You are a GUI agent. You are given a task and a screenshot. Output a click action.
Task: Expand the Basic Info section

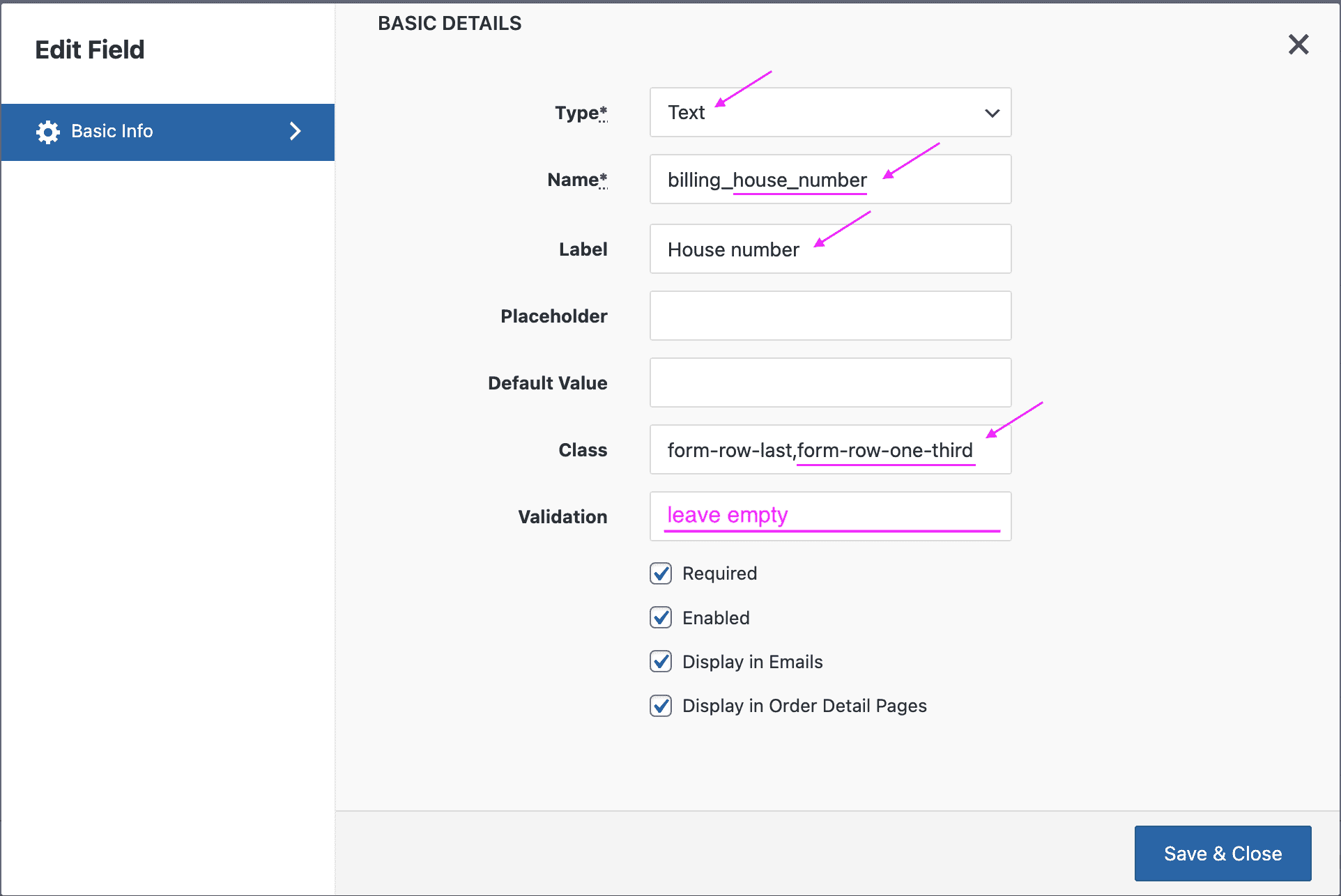tap(167, 131)
